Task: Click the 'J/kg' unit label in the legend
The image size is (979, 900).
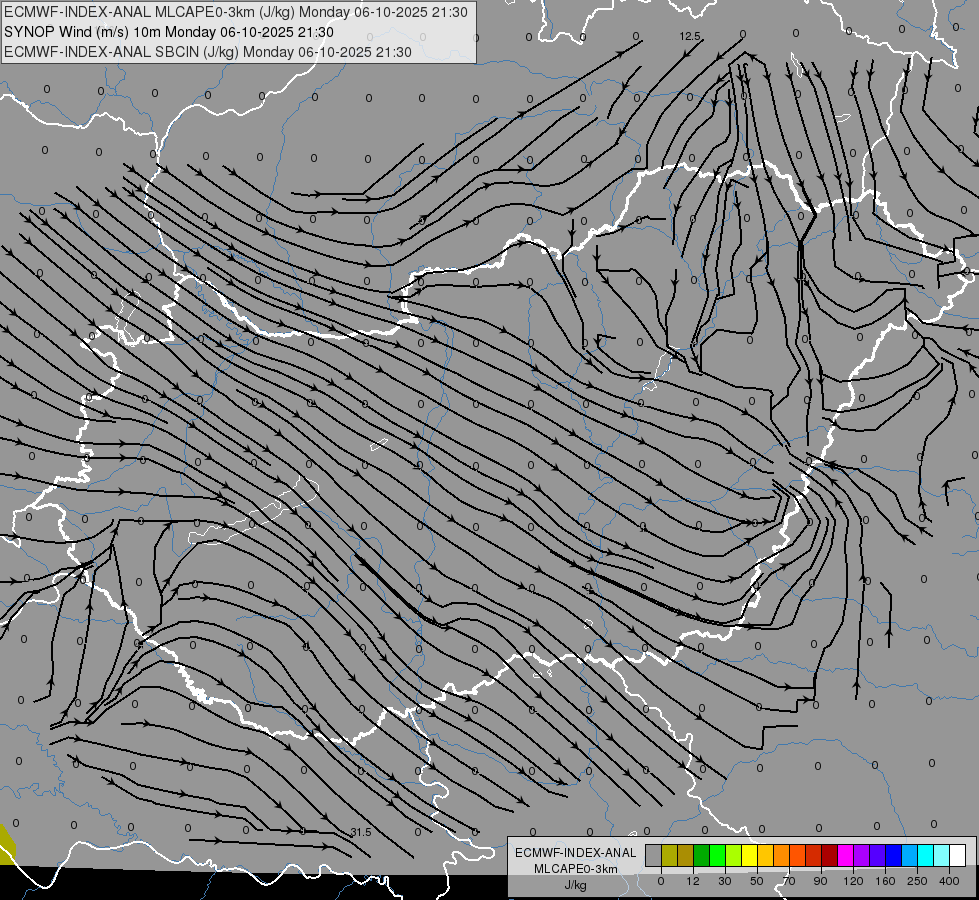Action: [x=576, y=885]
